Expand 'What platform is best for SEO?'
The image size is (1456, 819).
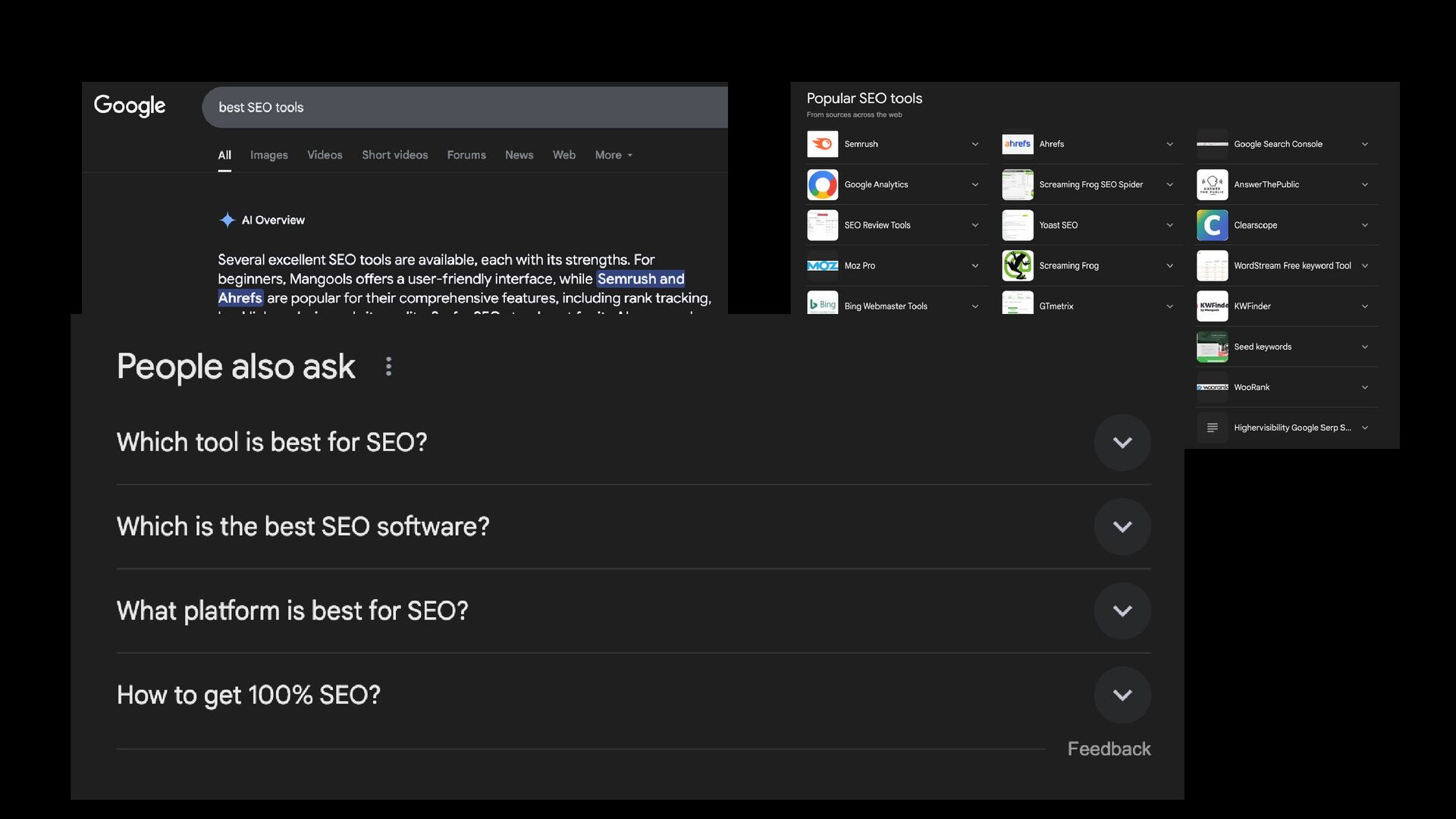coord(1122,610)
